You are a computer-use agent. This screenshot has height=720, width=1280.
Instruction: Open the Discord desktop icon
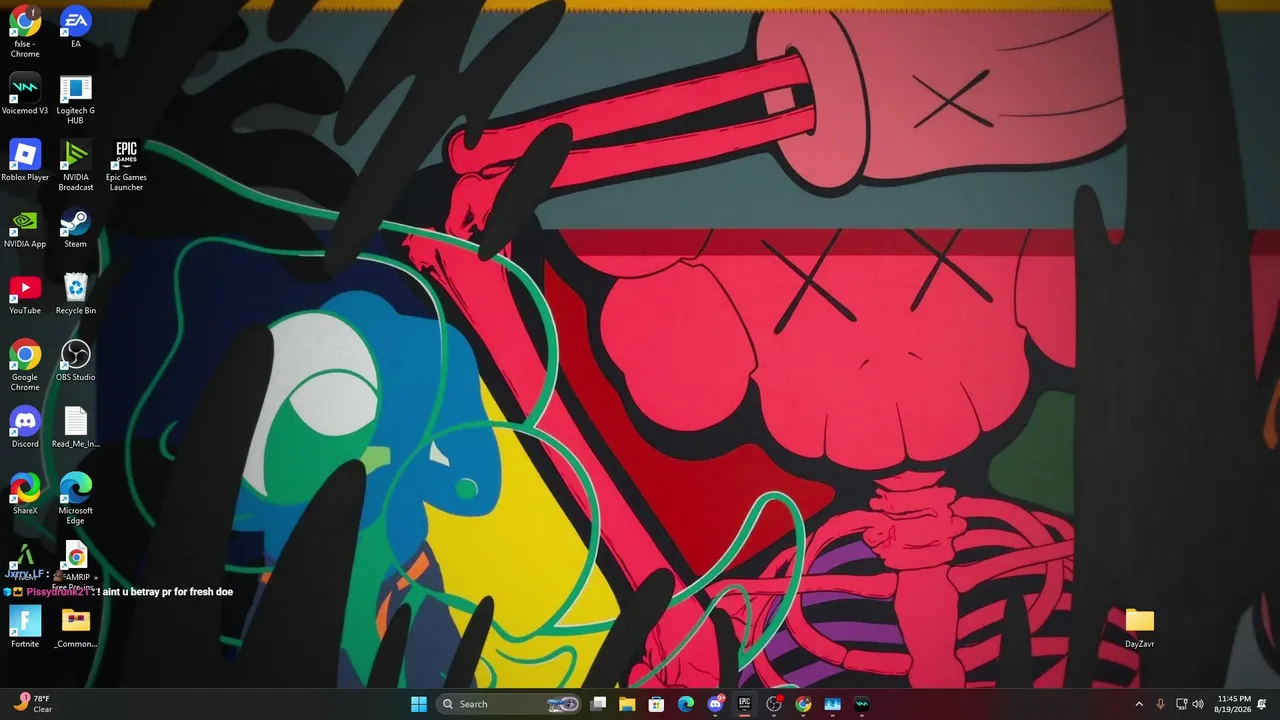pyautogui.click(x=25, y=427)
